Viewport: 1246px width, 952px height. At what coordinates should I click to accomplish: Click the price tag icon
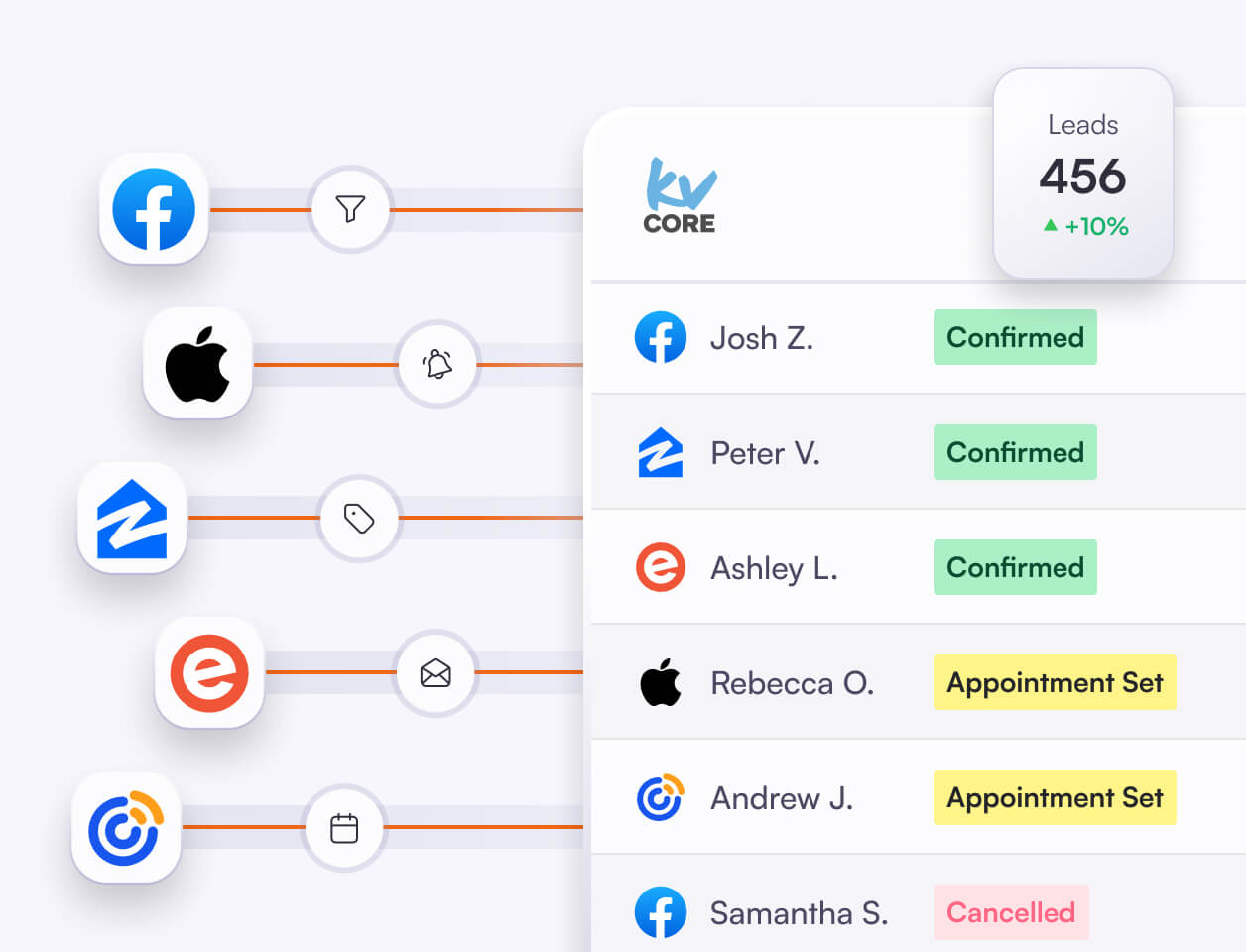359,518
